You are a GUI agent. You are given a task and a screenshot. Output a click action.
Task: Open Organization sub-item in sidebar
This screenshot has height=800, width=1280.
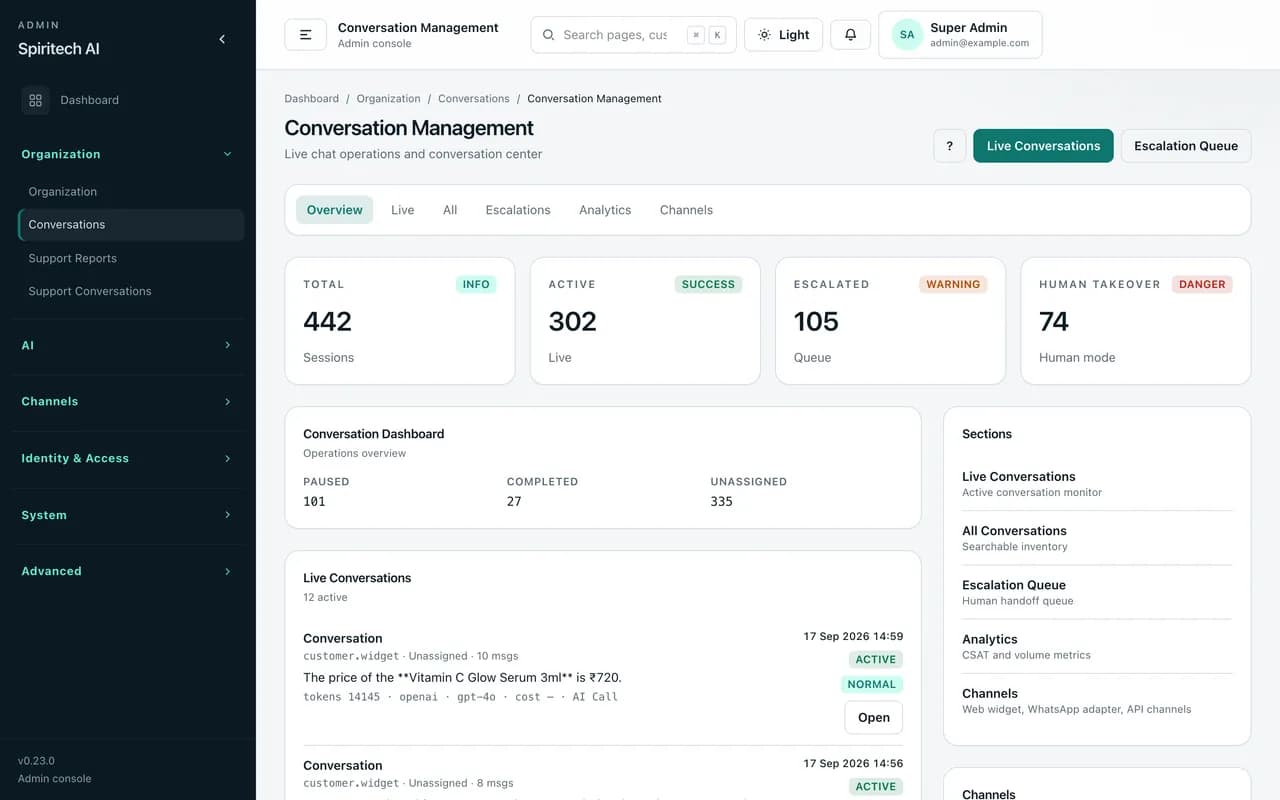point(130,192)
